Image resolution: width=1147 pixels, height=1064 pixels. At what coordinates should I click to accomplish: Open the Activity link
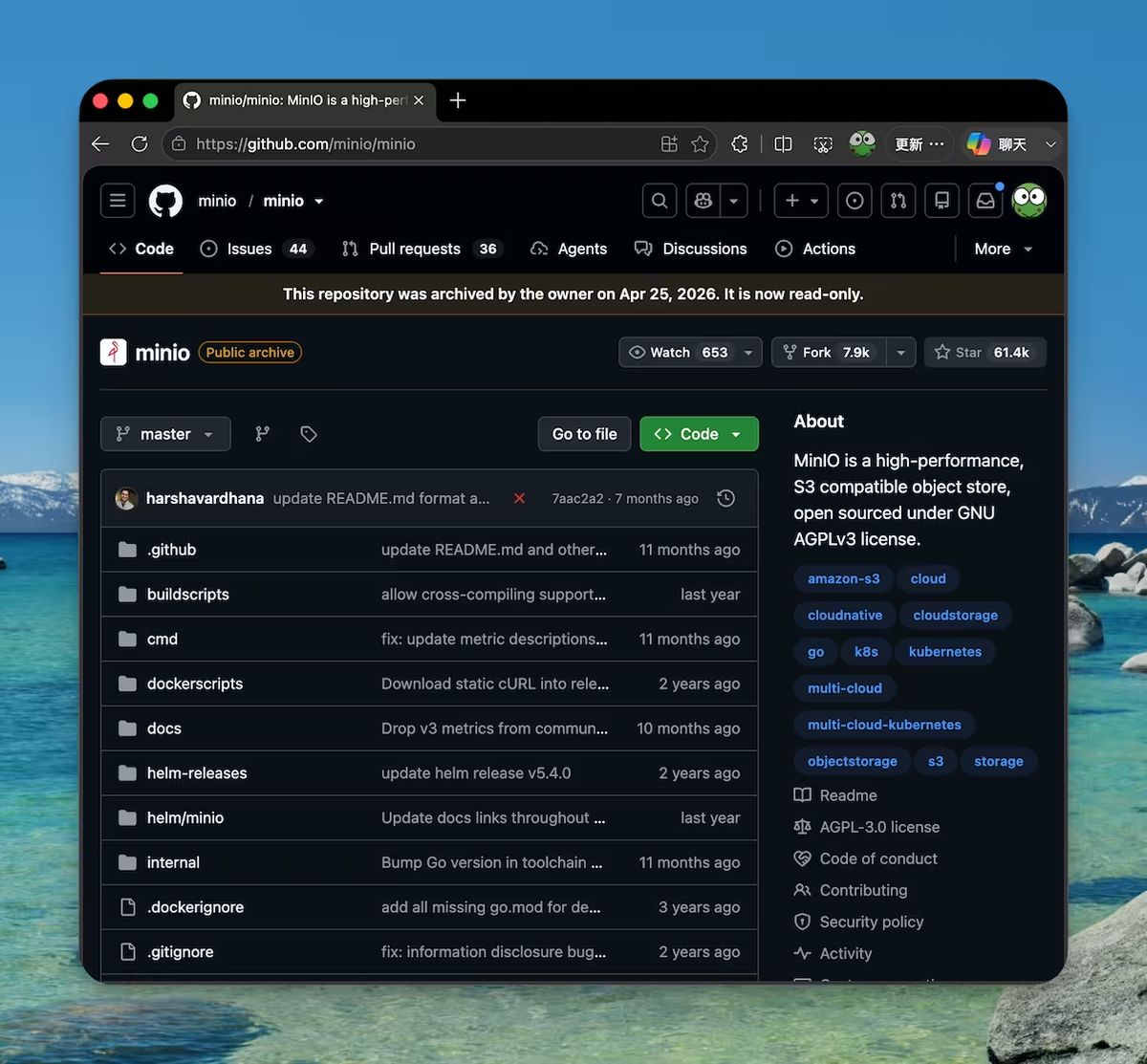tap(833, 953)
